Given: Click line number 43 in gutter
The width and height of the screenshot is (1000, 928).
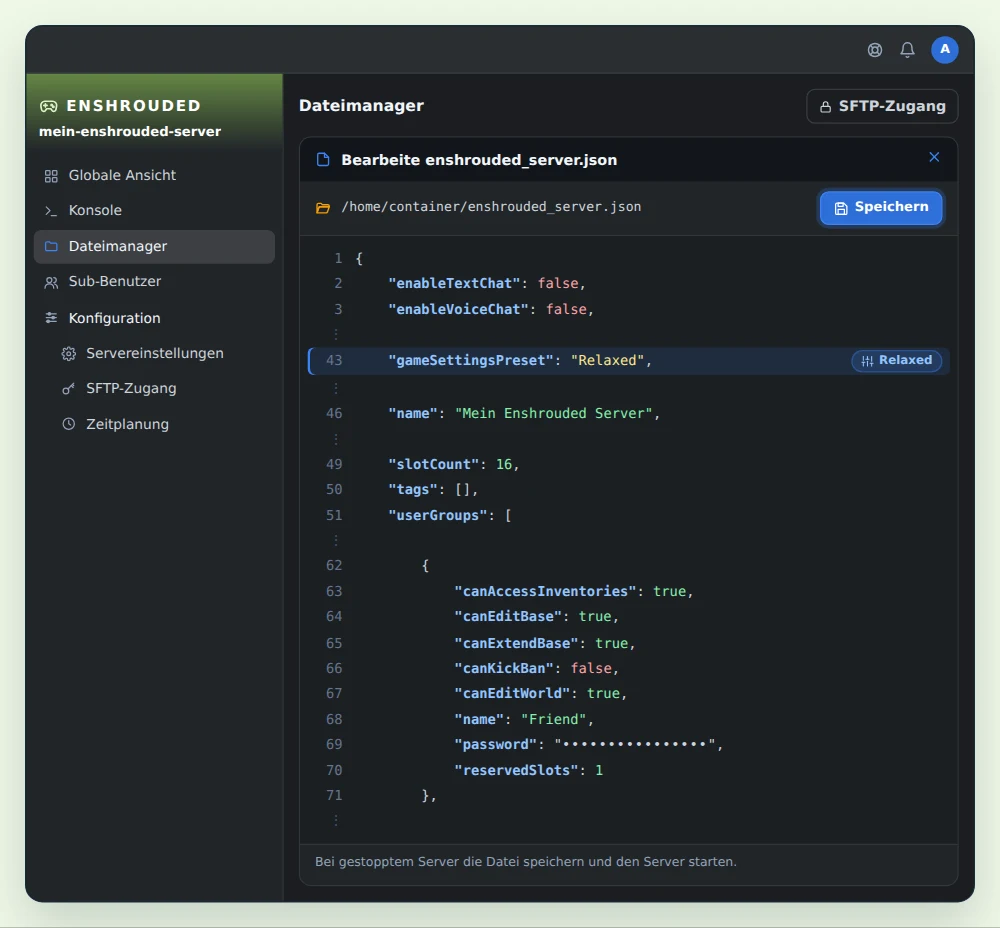Looking at the screenshot, I should [334, 360].
